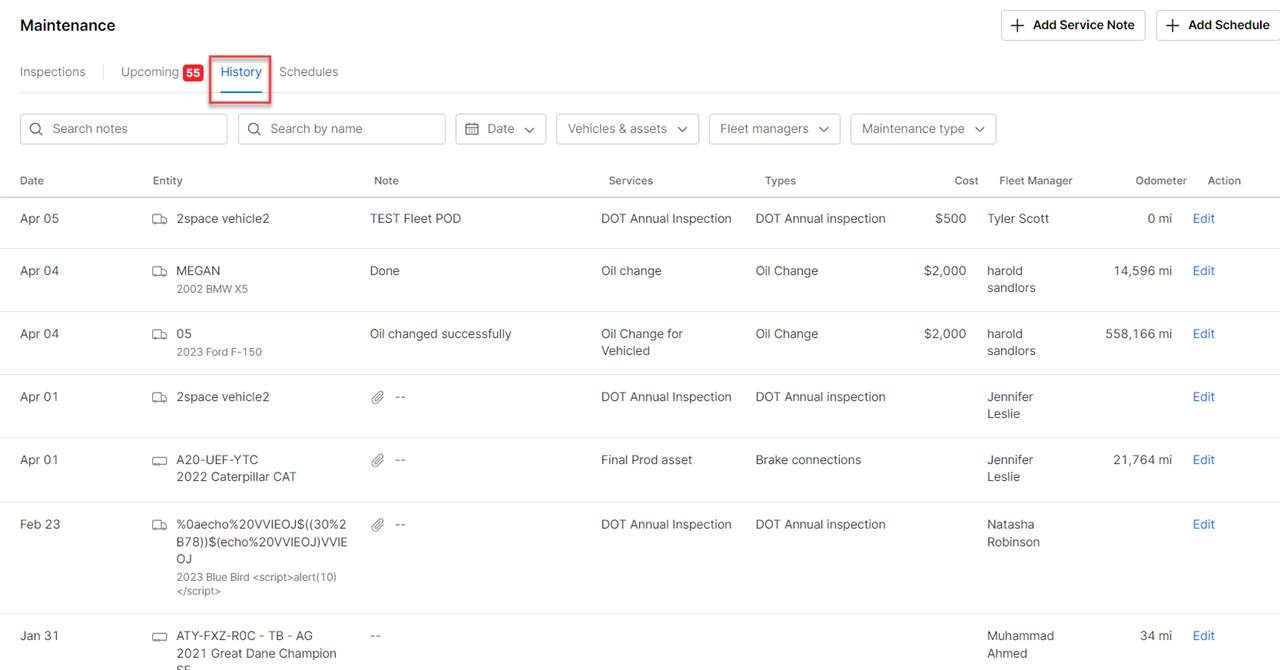Click the Services column header
This screenshot has width=1280, height=670.
click(x=631, y=181)
